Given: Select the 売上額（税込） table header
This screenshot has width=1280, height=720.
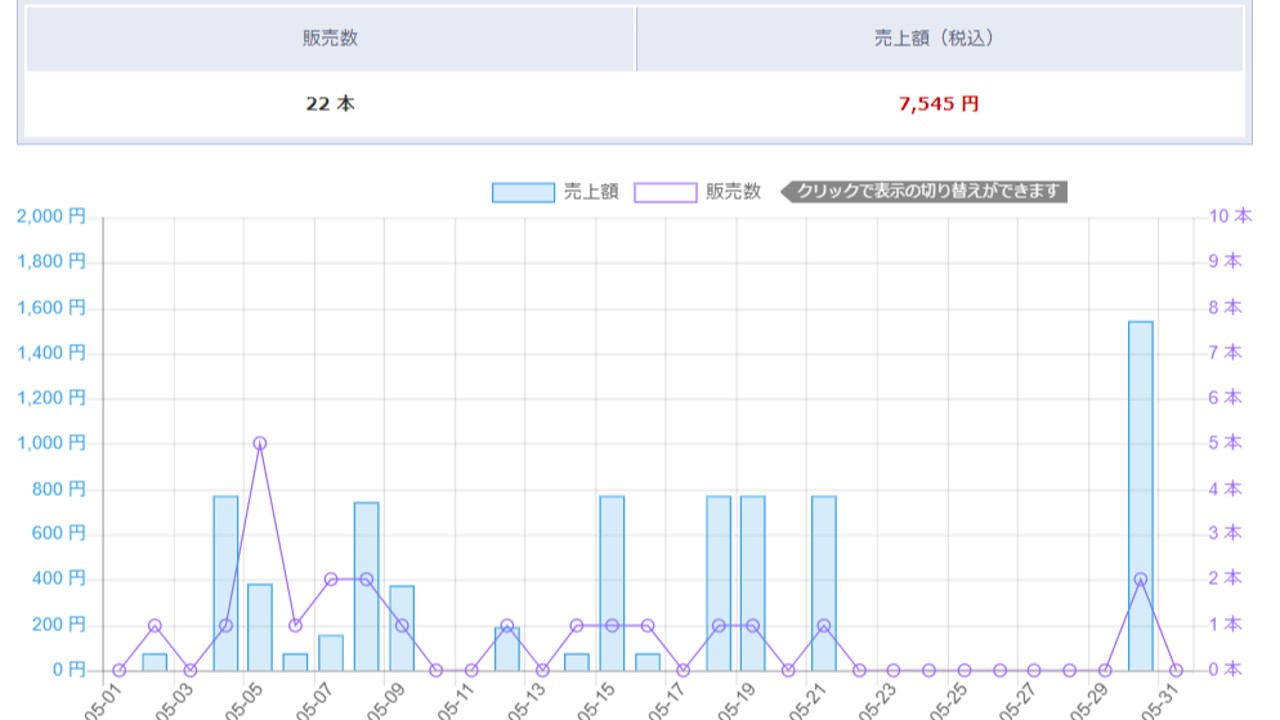Looking at the screenshot, I should click(x=940, y=39).
